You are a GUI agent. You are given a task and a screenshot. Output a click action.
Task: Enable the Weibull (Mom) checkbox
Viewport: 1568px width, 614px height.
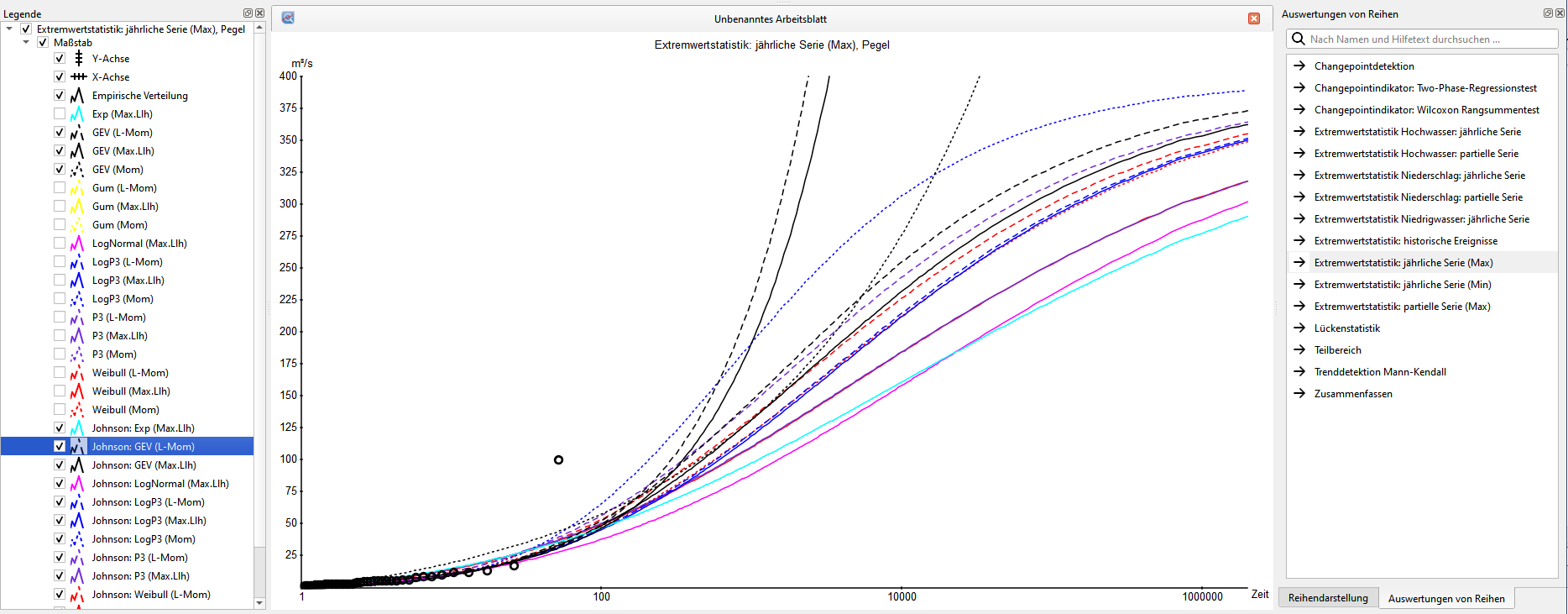click(60, 410)
